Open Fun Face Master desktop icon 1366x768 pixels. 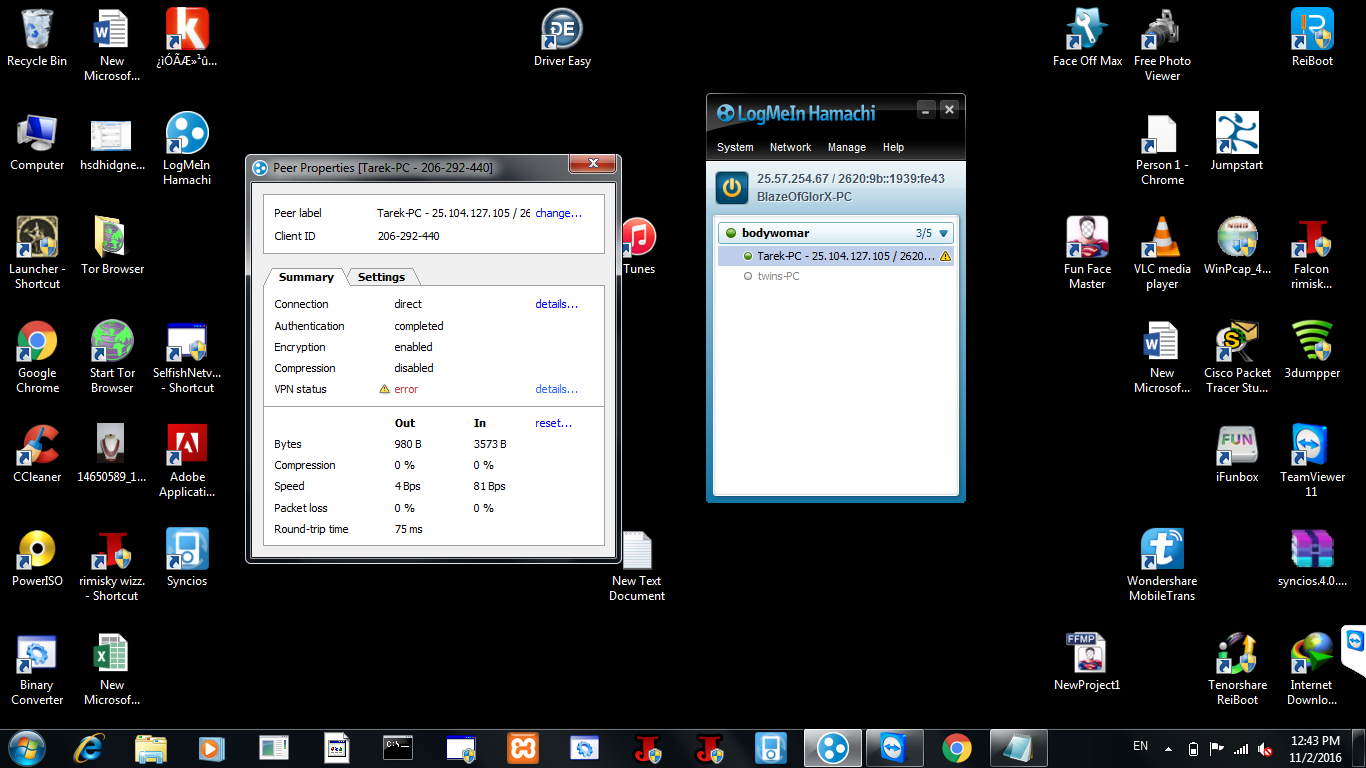(x=1087, y=253)
